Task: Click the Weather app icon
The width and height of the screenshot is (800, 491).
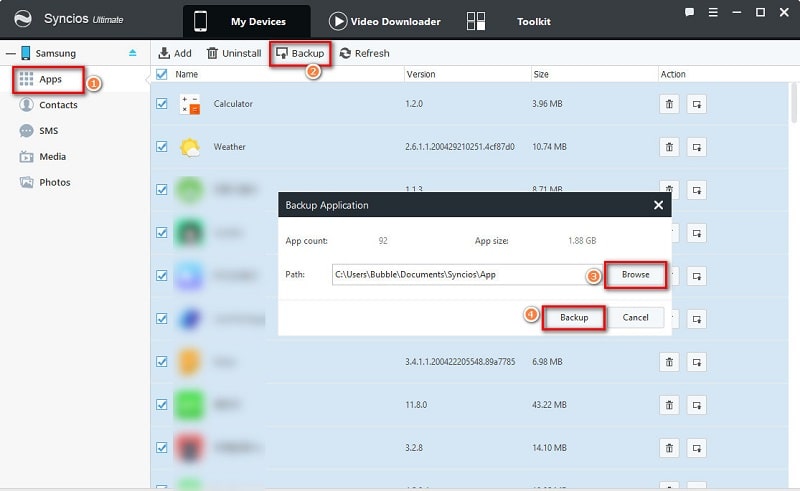Action: 190,147
